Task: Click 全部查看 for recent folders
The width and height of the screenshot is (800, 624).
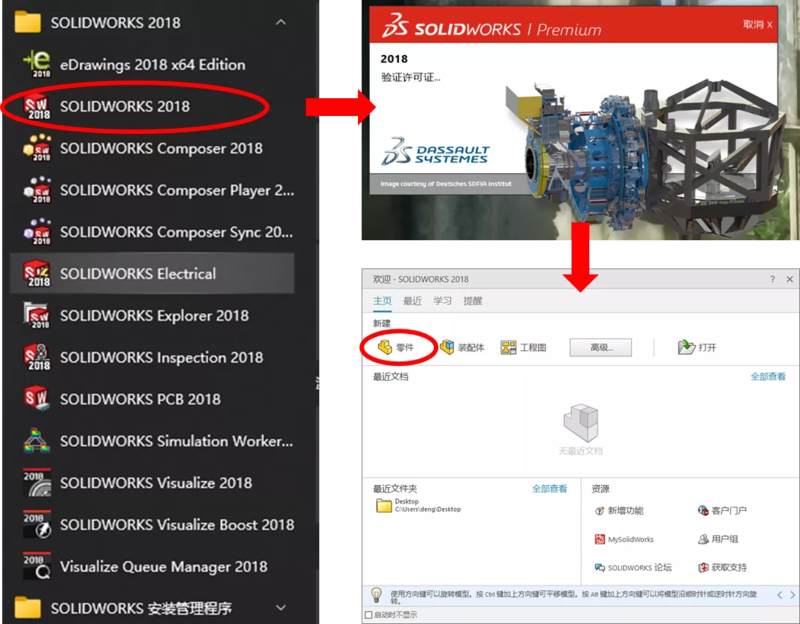Action: coord(549,488)
